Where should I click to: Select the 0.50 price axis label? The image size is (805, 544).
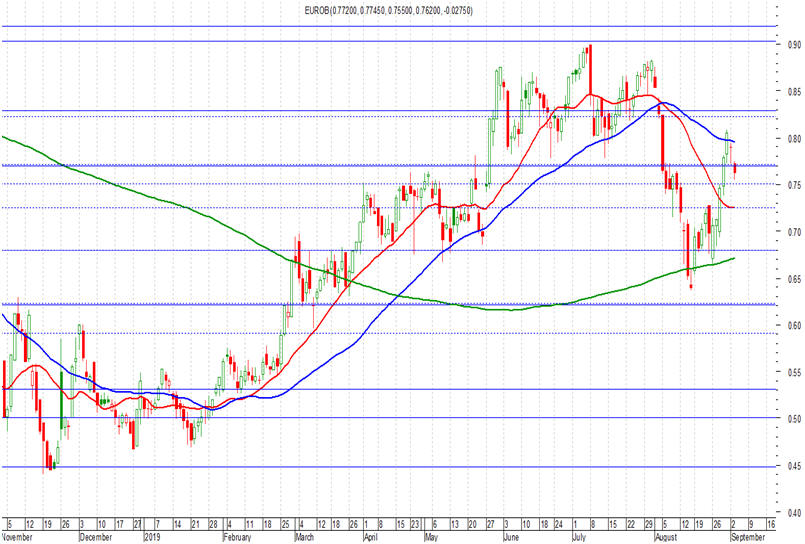pyautogui.click(x=794, y=419)
